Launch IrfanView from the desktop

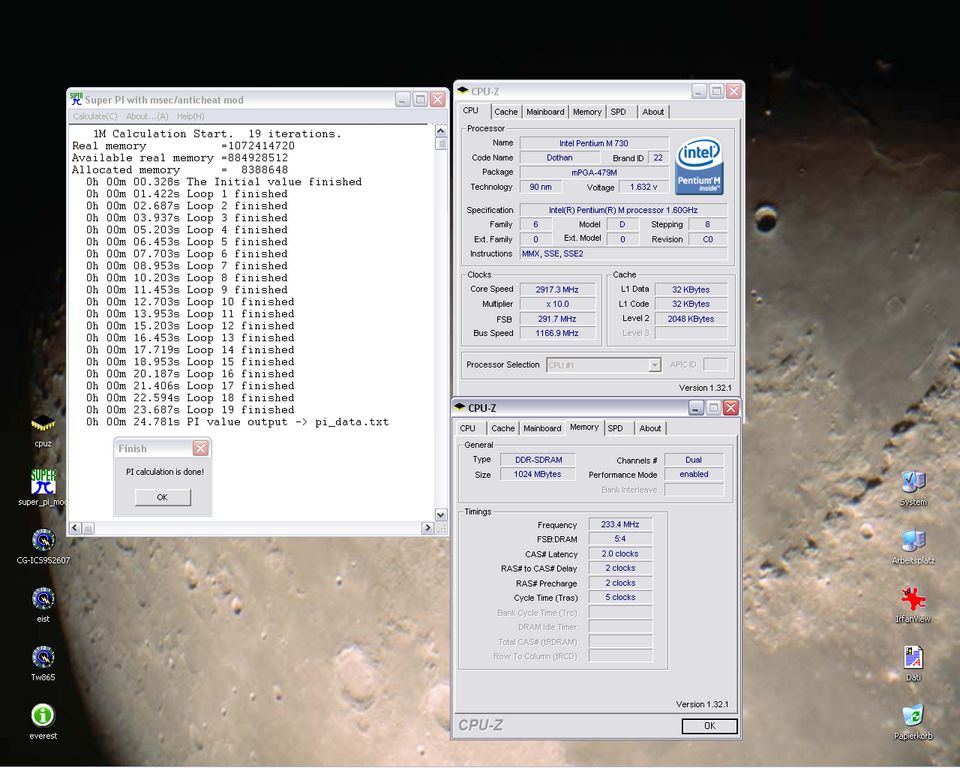pos(913,605)
